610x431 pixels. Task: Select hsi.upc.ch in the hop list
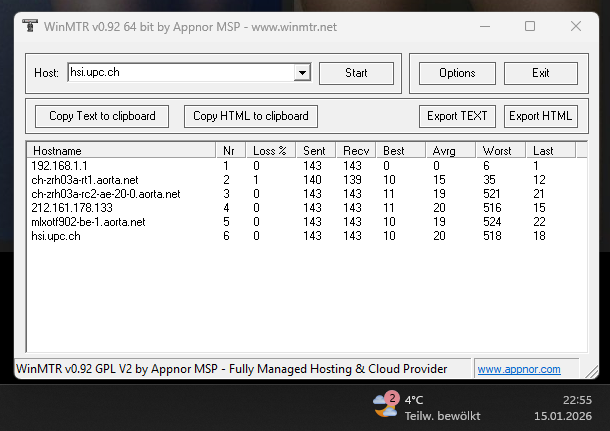[307, 236]
